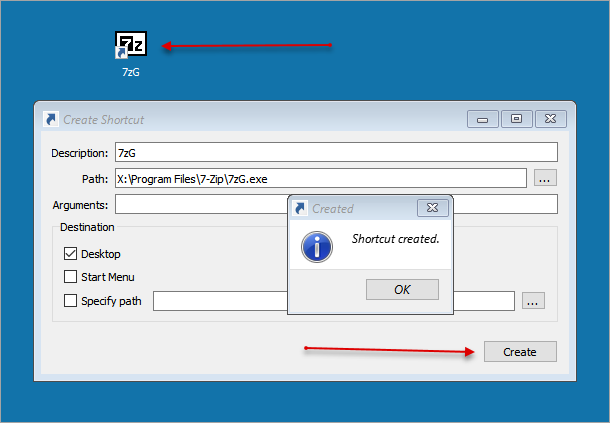Select the 7zG label under desktop icon
This screenshot has height=423, width=610.
[131, 72]
